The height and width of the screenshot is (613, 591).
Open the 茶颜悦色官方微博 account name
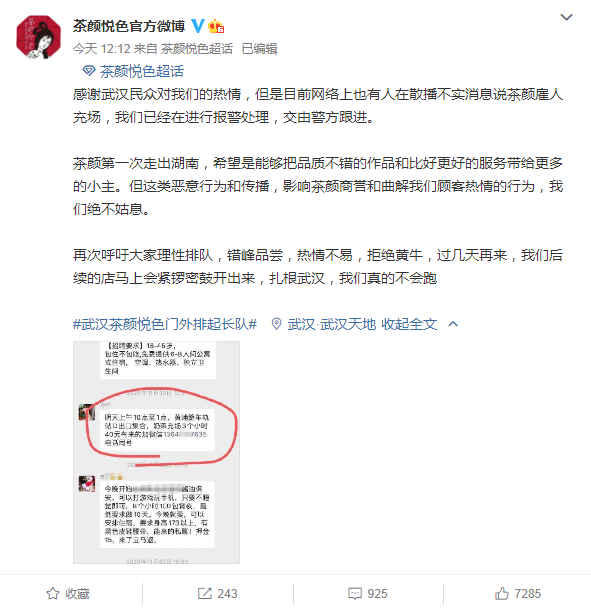[129, 26]
